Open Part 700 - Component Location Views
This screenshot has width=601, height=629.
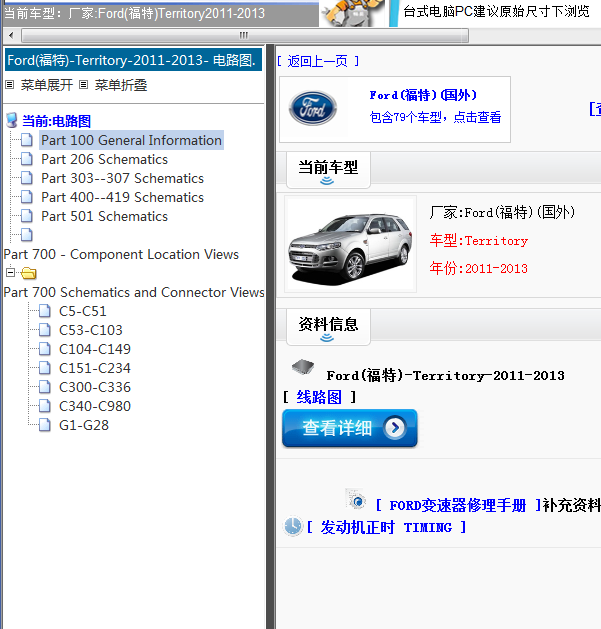(121, 254)
